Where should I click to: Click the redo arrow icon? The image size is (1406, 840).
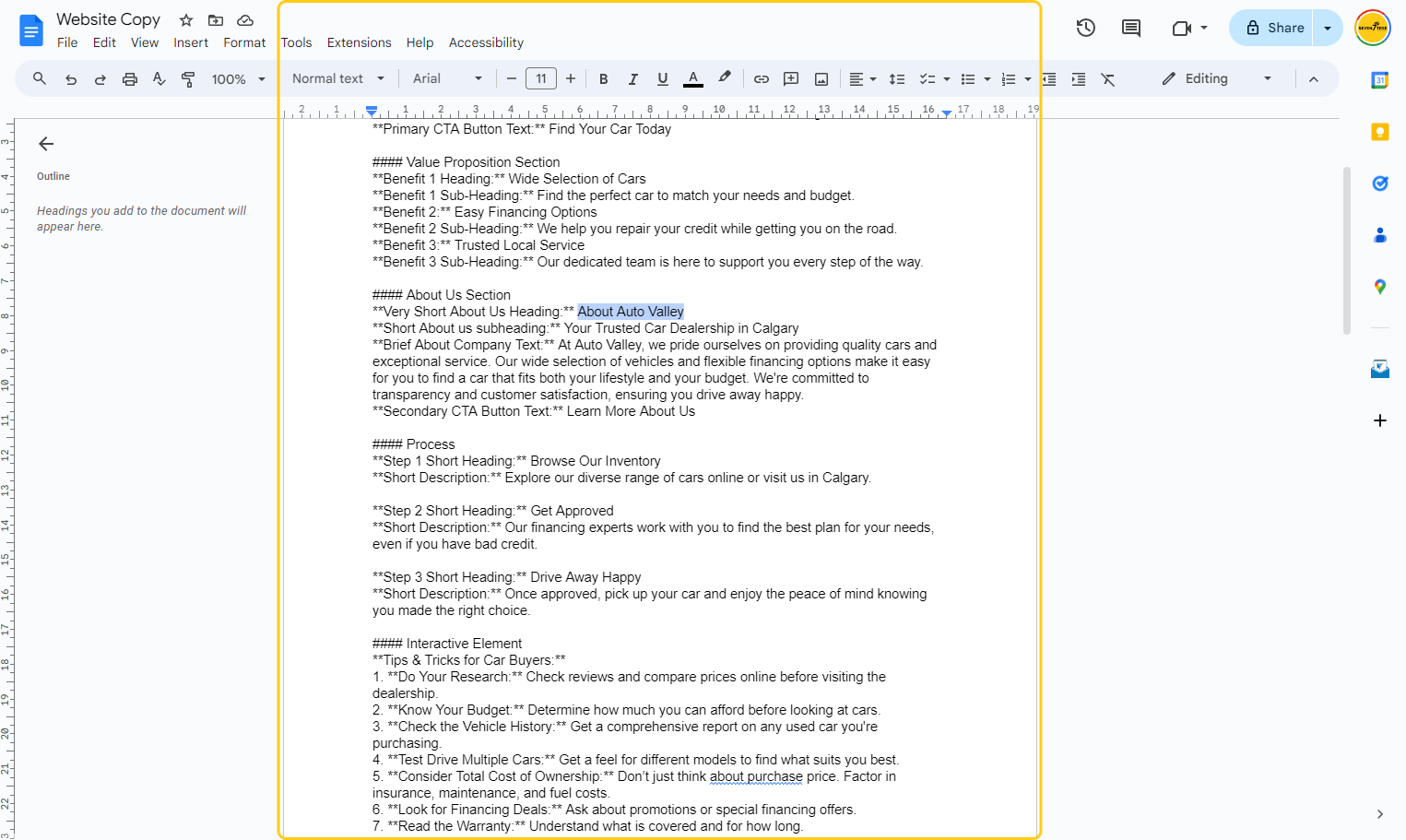tap(100, 79)
